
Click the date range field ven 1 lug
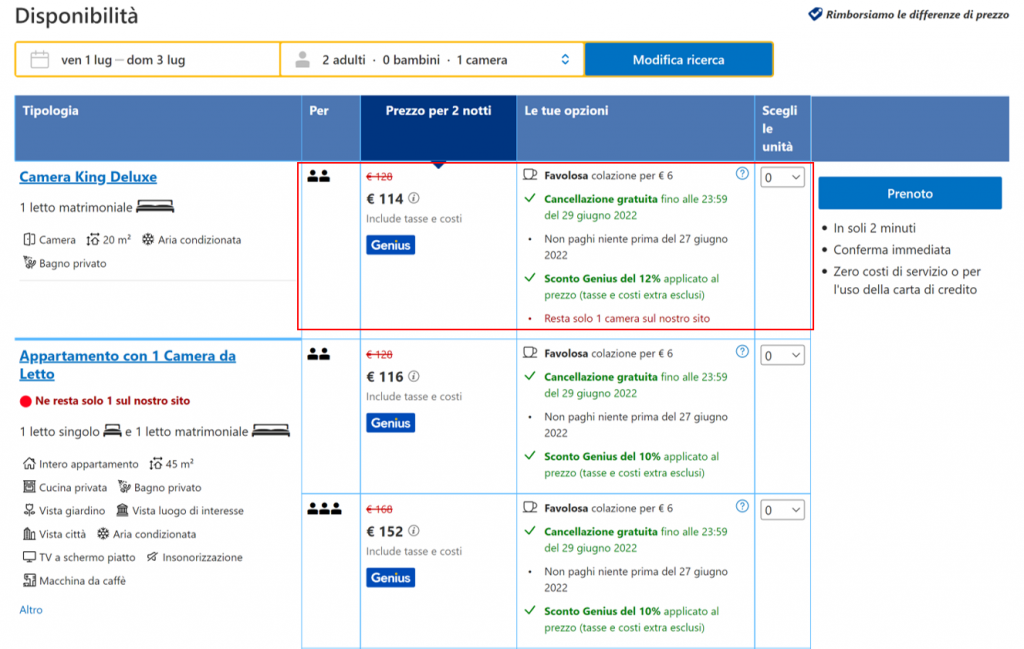123,60
